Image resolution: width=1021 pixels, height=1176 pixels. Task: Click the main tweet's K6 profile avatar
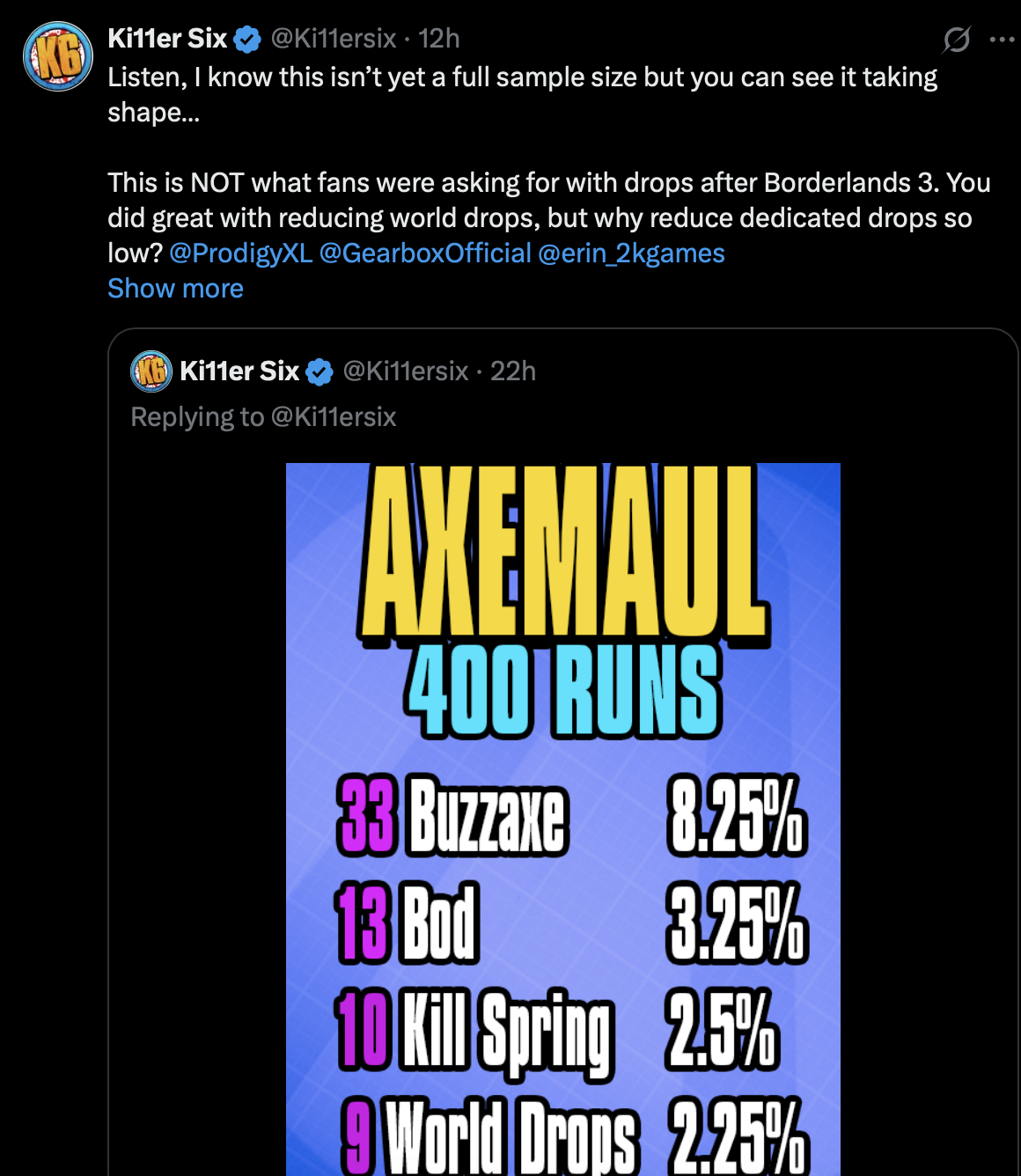click(x=57, y=57)
